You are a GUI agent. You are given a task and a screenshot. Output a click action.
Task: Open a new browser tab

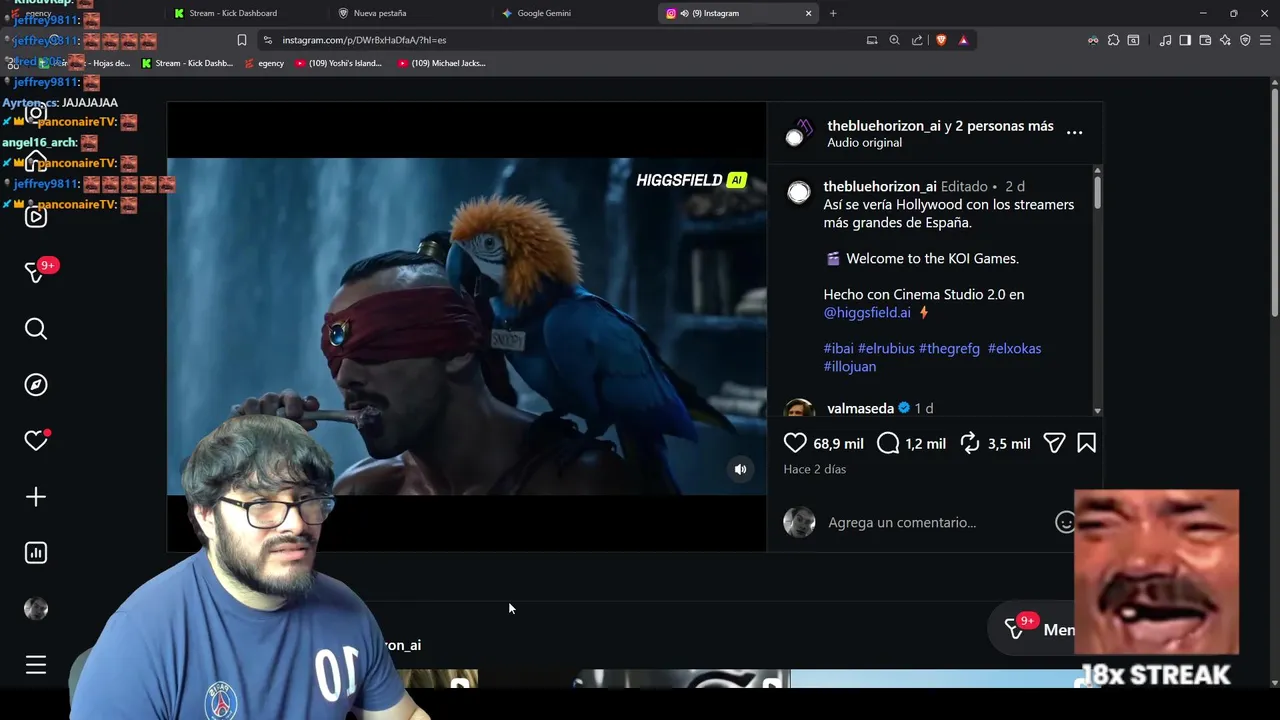pyautogui.click(x=833, y=13)
